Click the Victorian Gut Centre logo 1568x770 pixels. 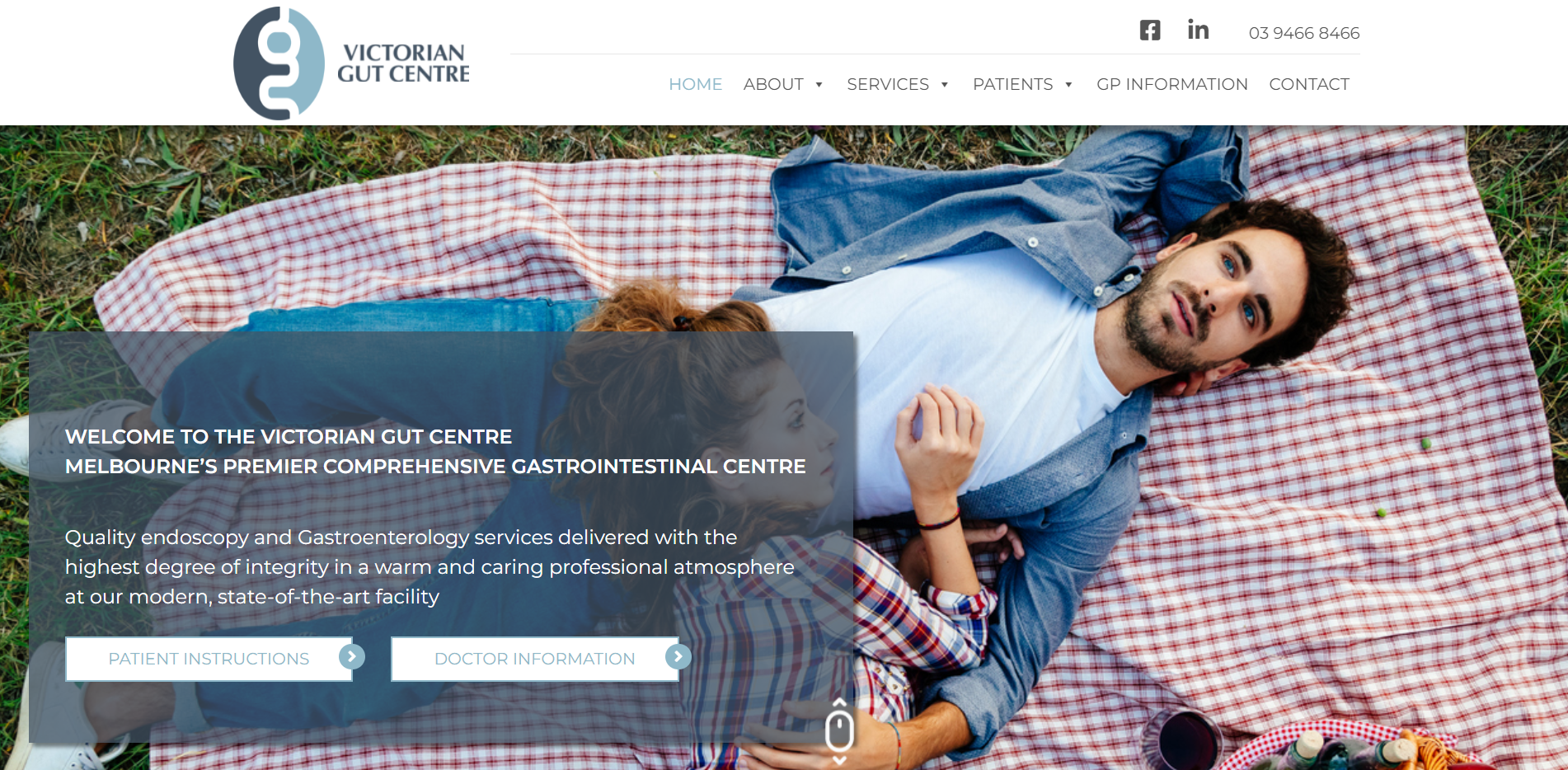pos(351,63)
